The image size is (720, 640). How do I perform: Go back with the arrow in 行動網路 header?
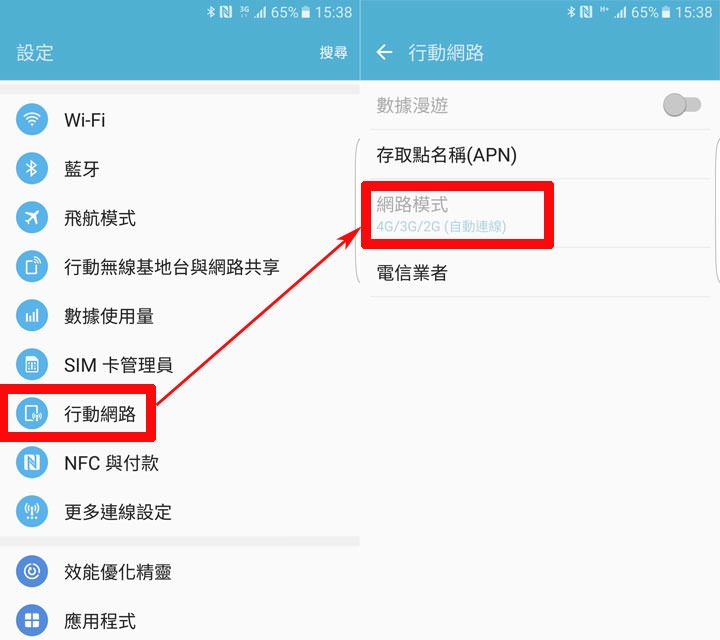tap(384, 52)
